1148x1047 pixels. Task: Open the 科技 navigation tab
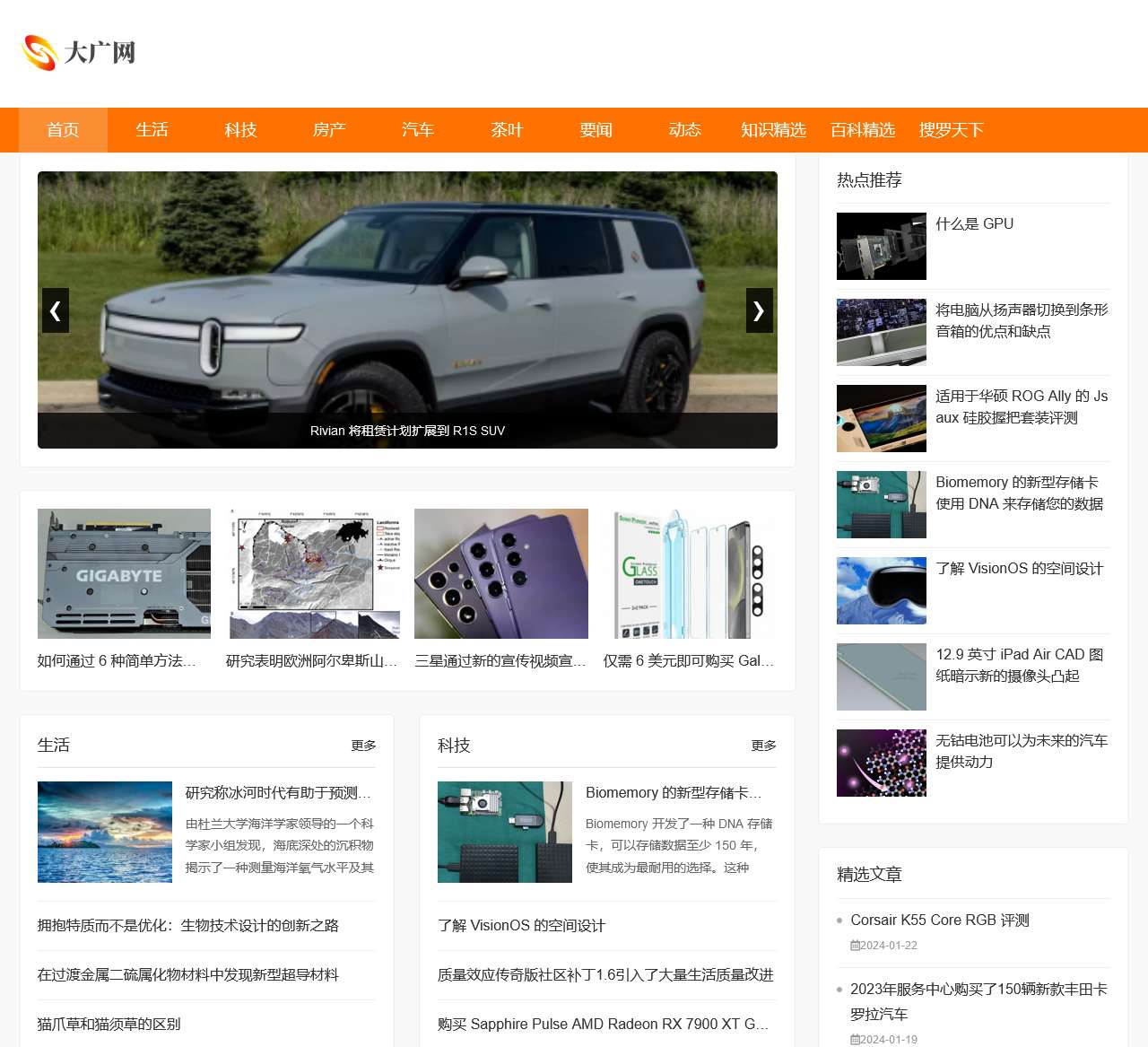tap(240, 130)
